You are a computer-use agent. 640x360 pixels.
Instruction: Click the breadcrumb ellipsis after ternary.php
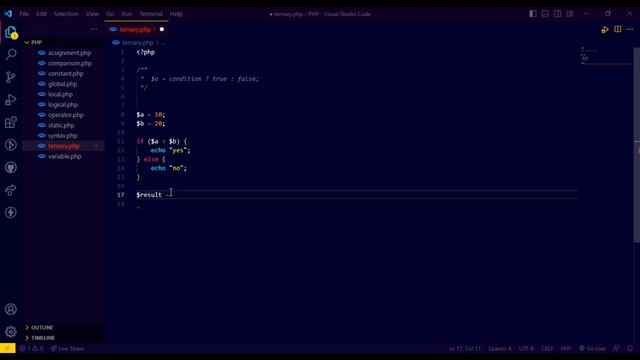(163, 42)
